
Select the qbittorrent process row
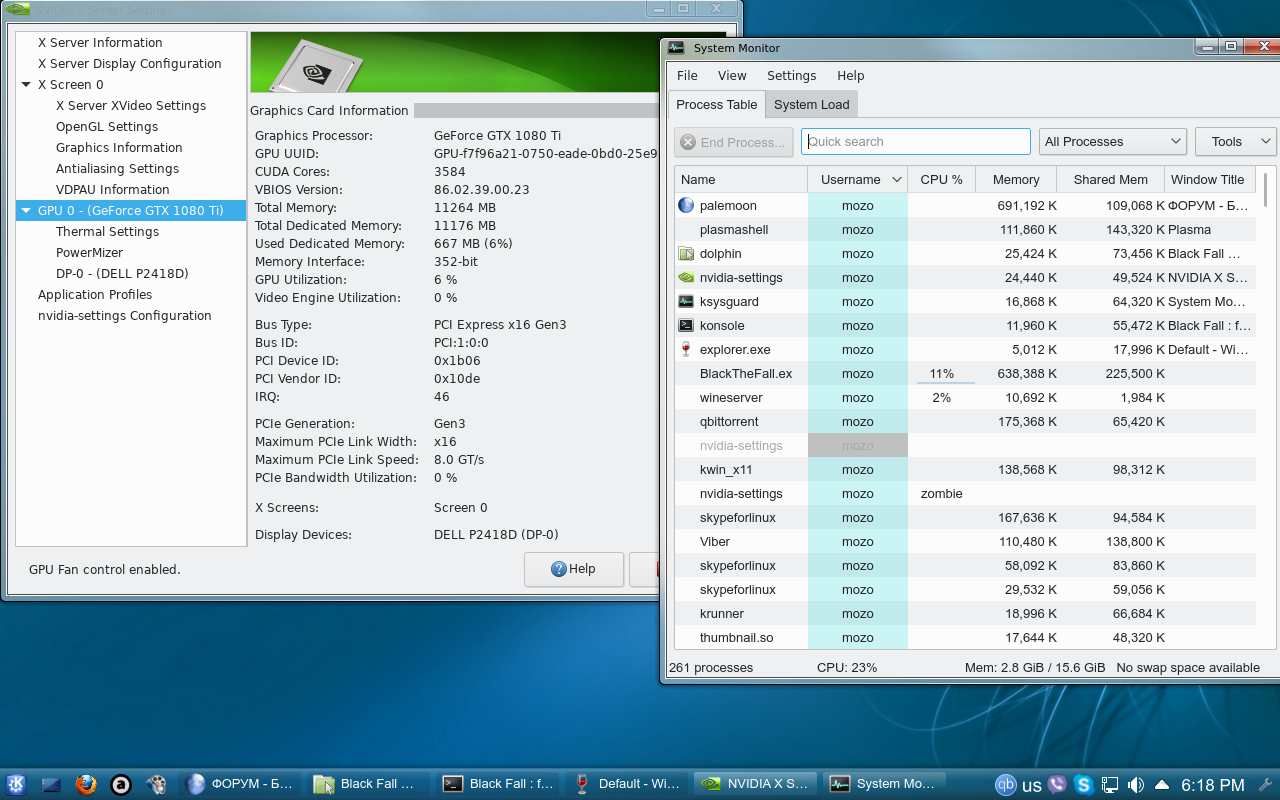coord(965,421)
